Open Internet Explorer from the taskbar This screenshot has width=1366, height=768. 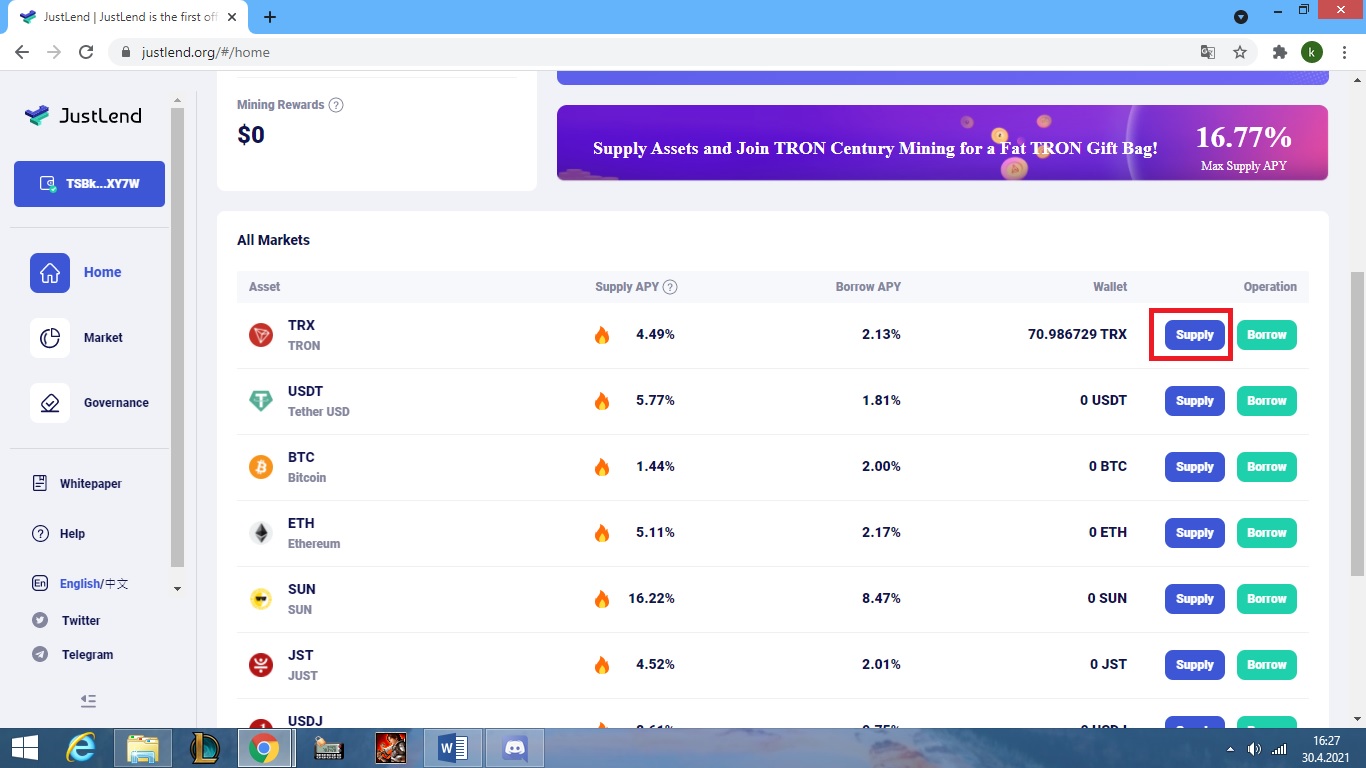(80, 748)
